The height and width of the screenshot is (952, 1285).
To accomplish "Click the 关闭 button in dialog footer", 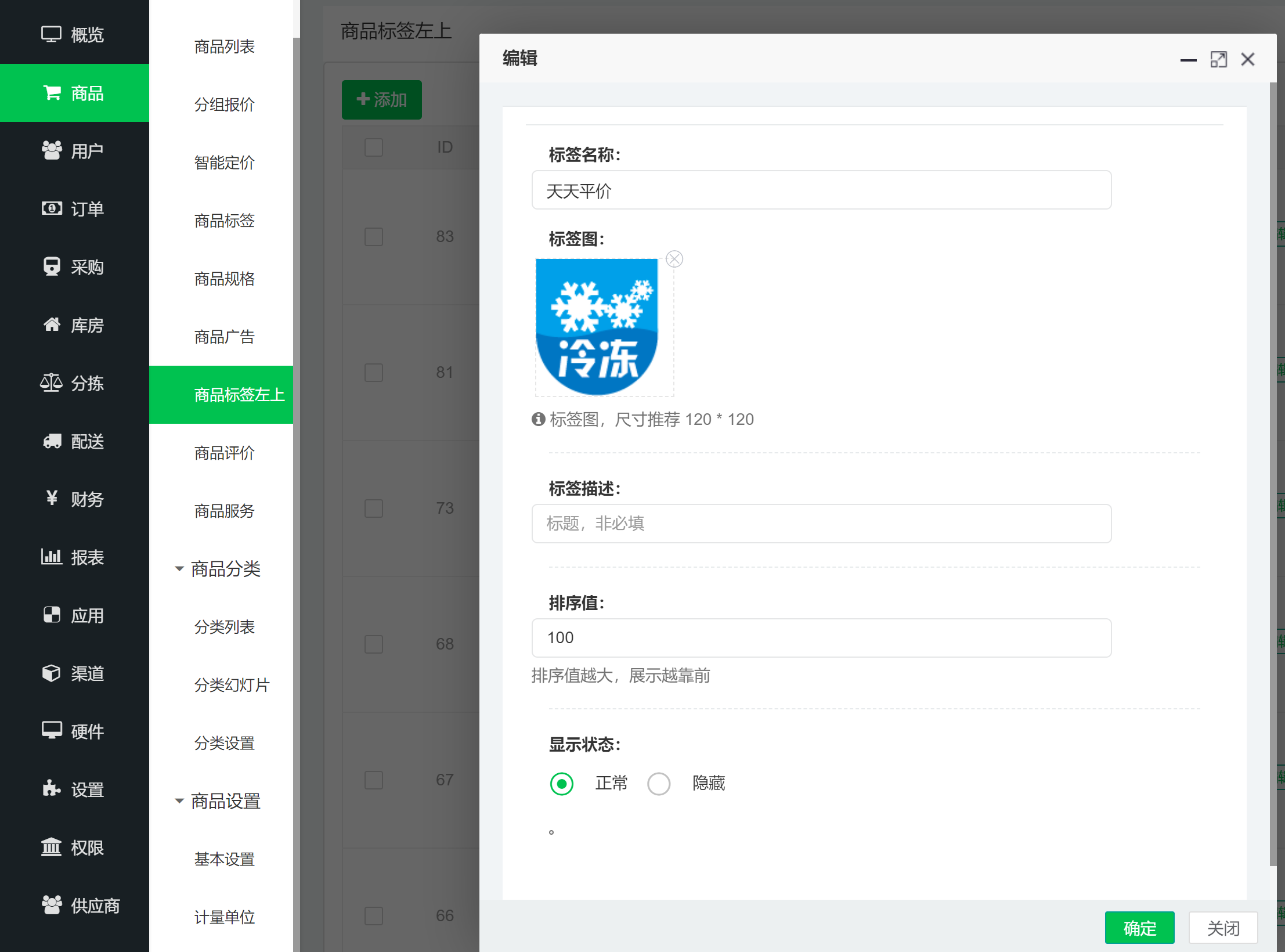I will coord(1223,928).
